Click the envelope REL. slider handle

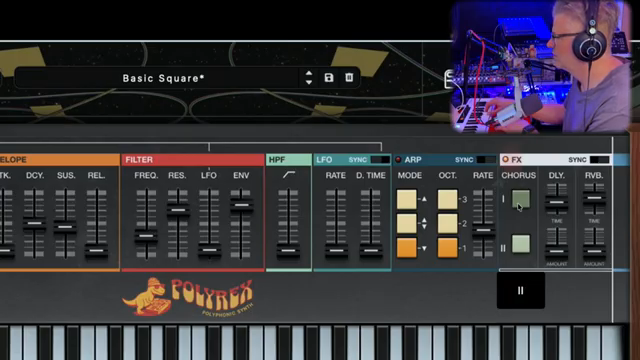(97, 250)
